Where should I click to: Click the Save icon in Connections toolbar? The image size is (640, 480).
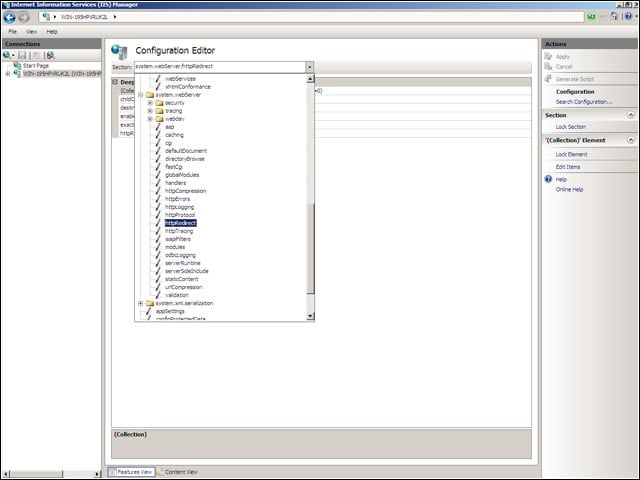(22, 55)
